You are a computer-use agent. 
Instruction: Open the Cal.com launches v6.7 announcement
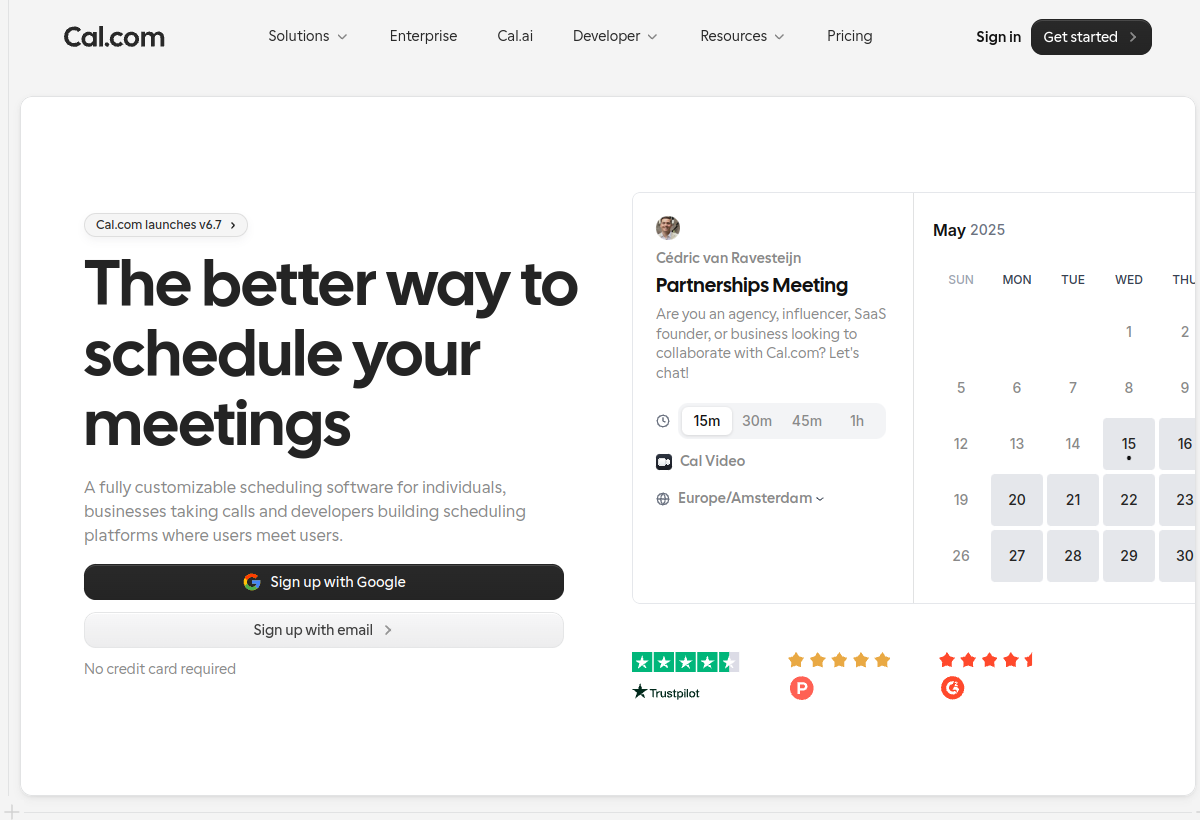tap(166, 225)
